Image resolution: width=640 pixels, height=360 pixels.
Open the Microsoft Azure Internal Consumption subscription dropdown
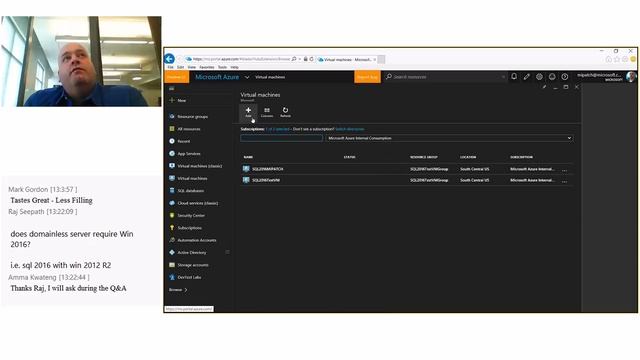(x=449, y=138)
